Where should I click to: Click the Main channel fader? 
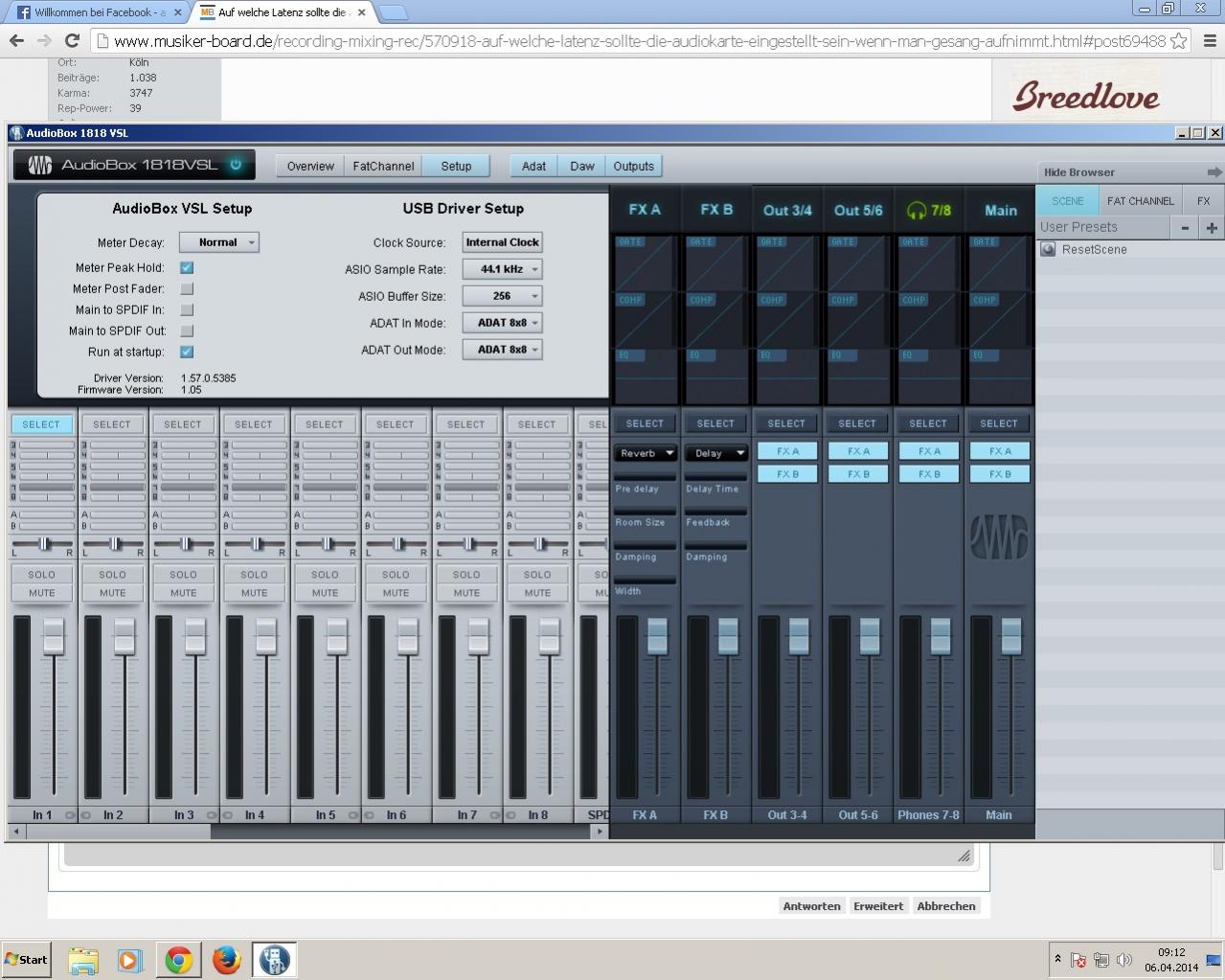point(1011,636)
